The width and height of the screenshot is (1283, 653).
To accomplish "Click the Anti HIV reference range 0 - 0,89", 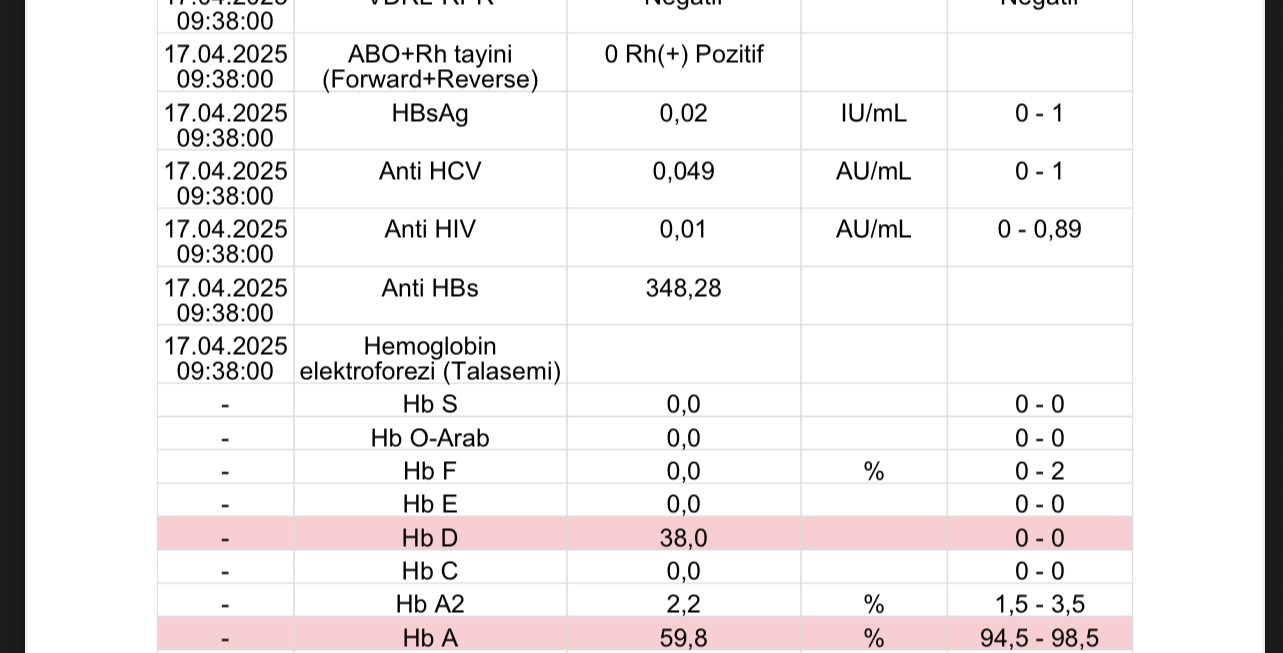I will pyautogui.click(x=1040, y=230).
